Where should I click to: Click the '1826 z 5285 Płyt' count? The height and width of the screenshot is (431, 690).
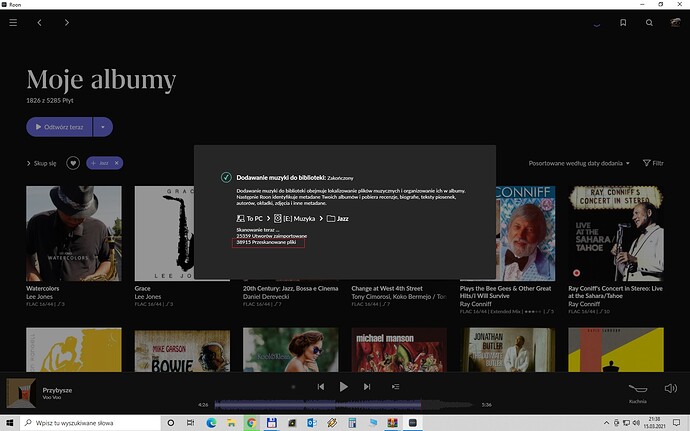pos(50,100)
